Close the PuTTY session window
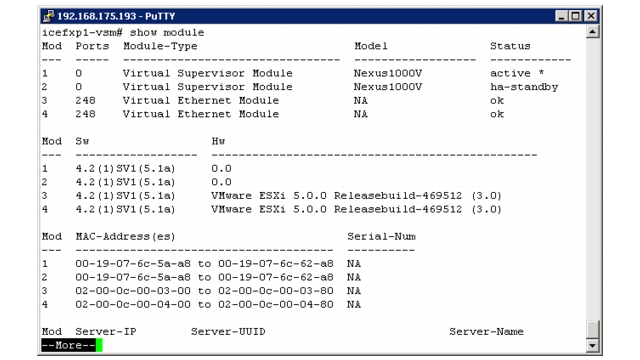 (591, 16)
